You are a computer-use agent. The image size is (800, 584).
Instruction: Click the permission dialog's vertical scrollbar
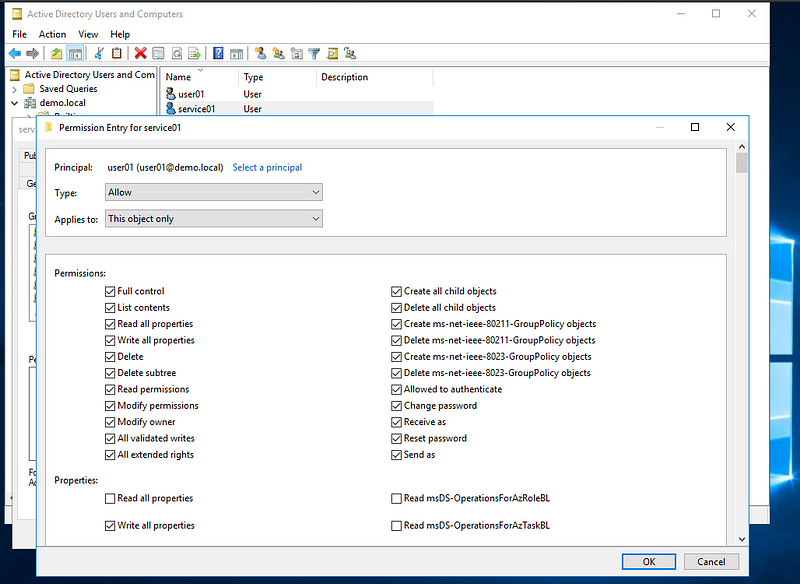click(x=741, y=350)
